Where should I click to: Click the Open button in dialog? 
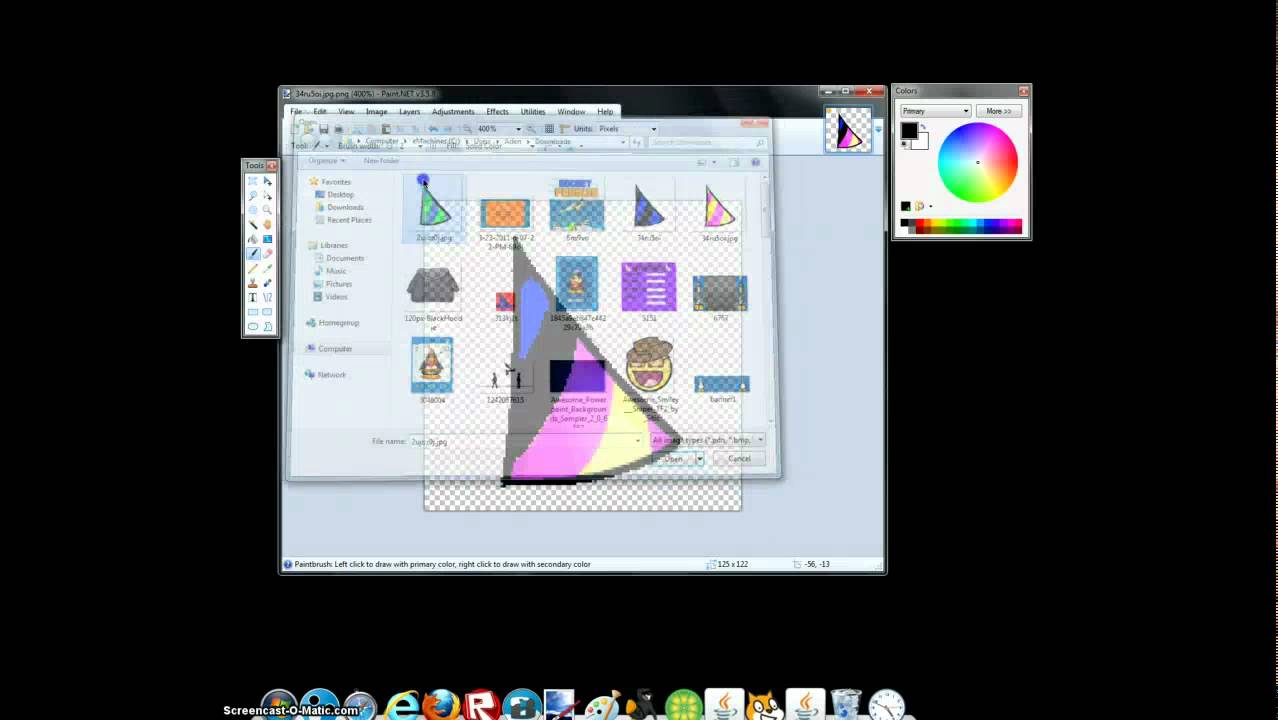(672, 458)
